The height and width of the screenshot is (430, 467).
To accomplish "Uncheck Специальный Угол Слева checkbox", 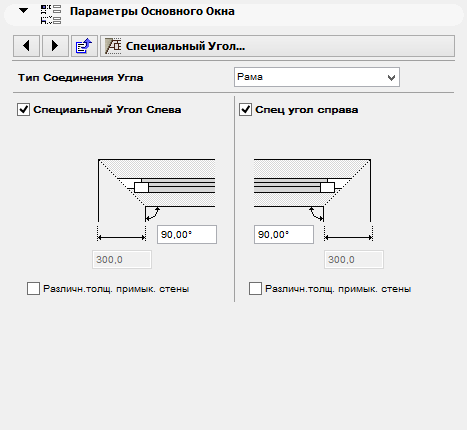I will pos(23,110).
